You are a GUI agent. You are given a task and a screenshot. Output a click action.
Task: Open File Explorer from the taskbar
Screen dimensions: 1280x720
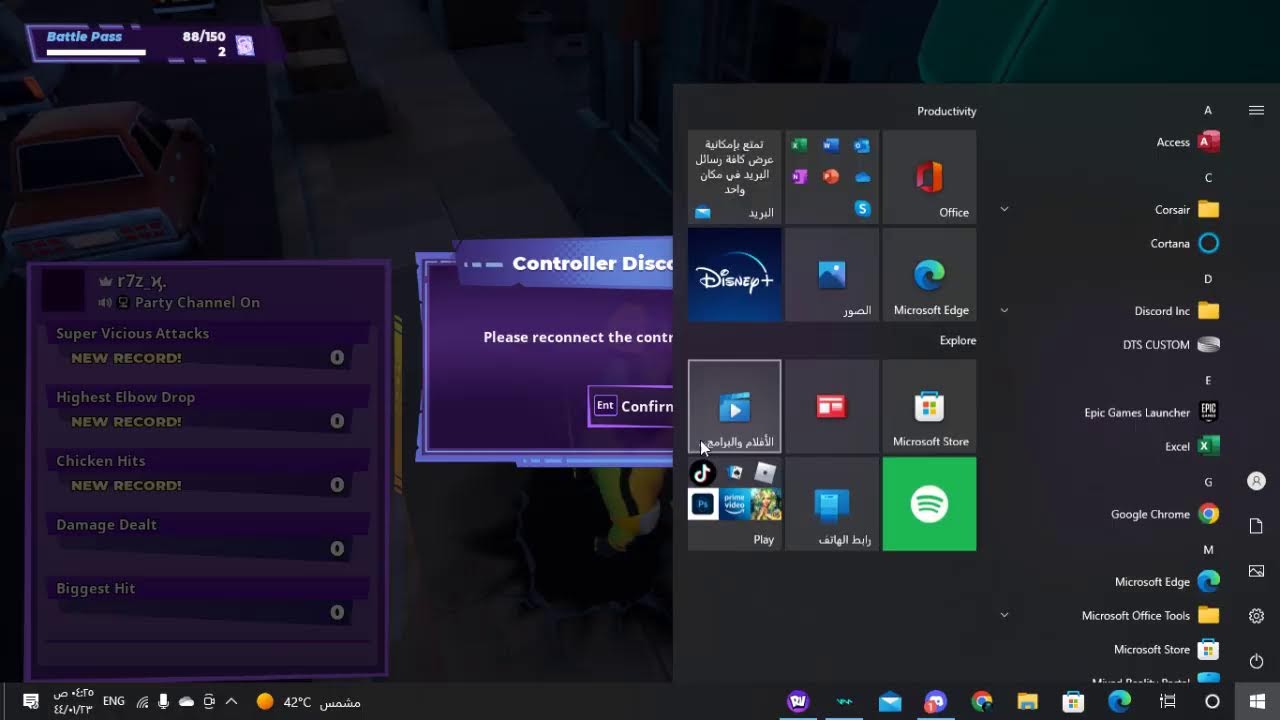pos(1027,701)
